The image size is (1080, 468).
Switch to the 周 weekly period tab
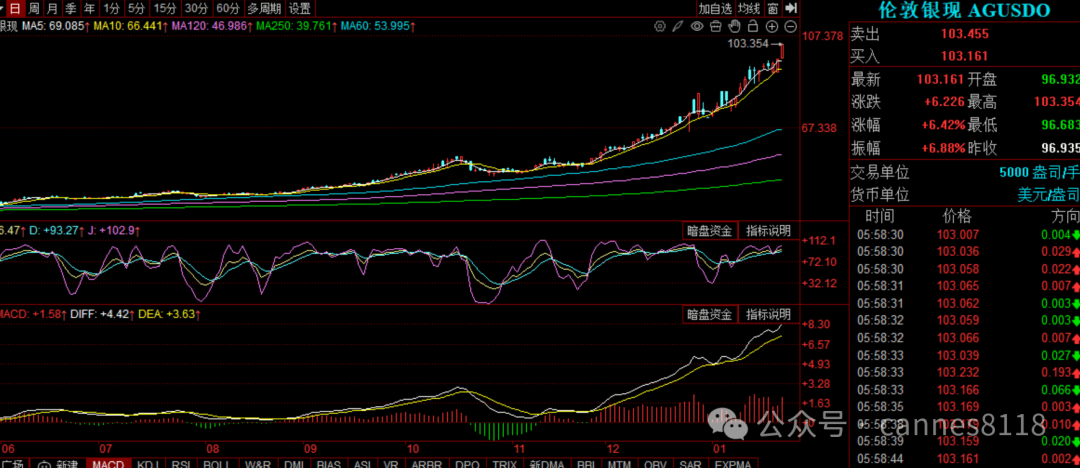pyautogui.click(x=34, y=8)
